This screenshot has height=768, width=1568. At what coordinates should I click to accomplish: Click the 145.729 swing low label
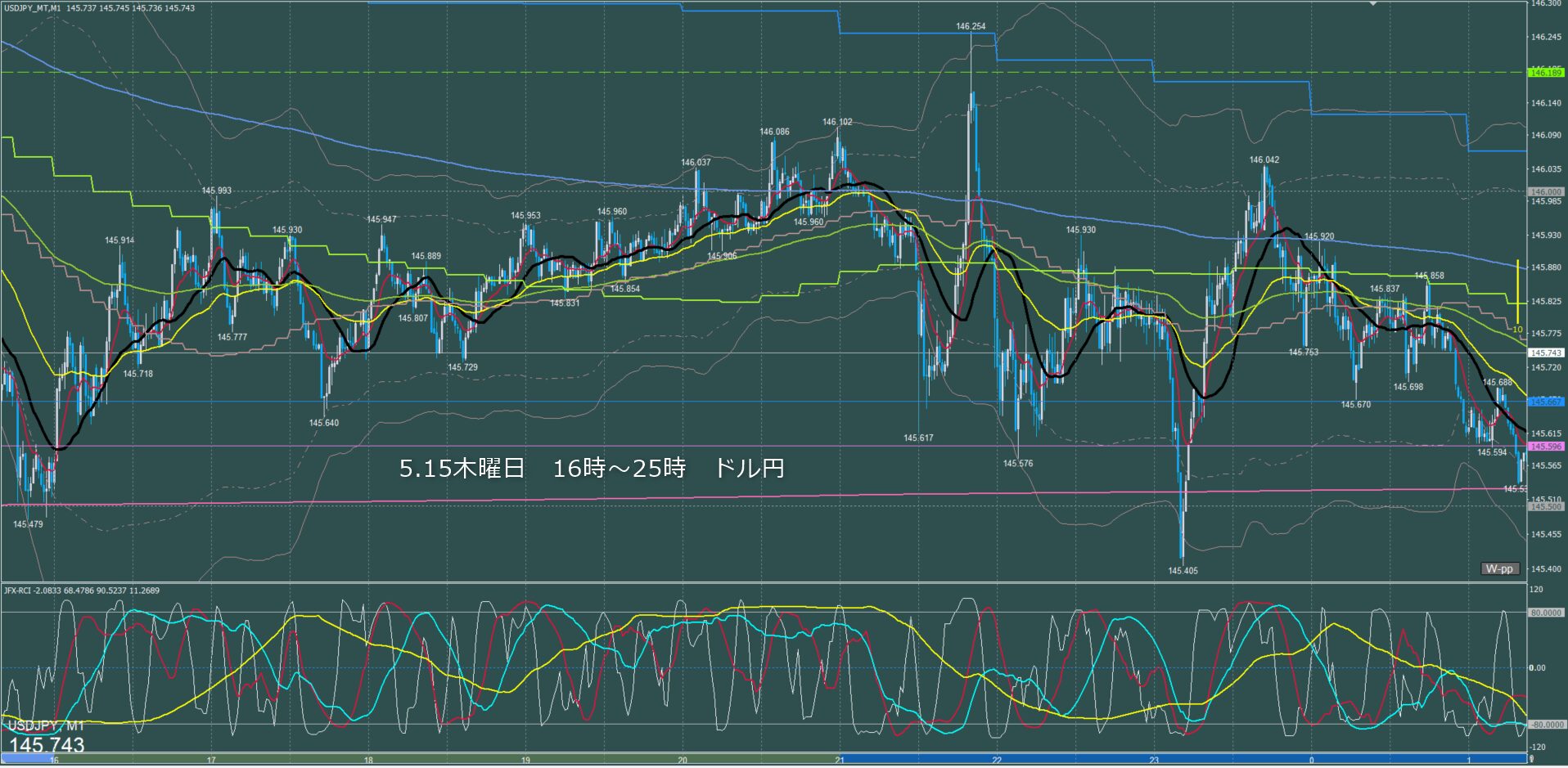pyautogui.click(x=462, y=367)
